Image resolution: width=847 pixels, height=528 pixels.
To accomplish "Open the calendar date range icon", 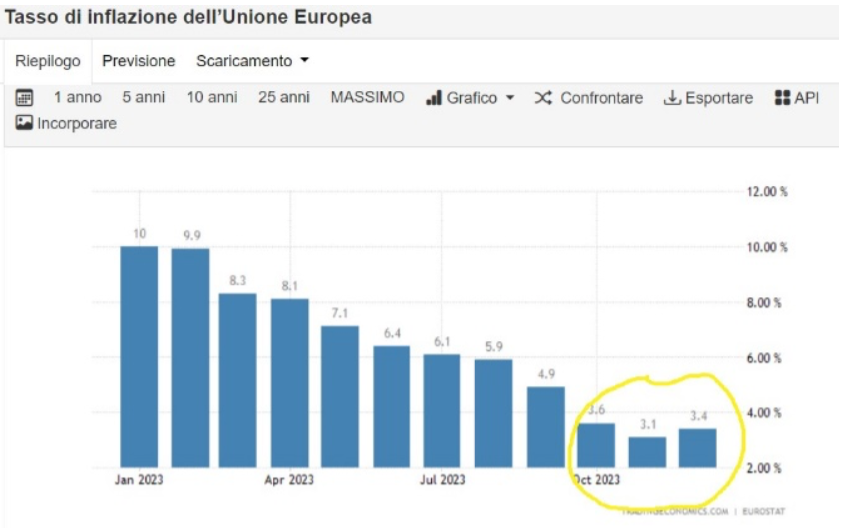I will (x=25, y=98).
